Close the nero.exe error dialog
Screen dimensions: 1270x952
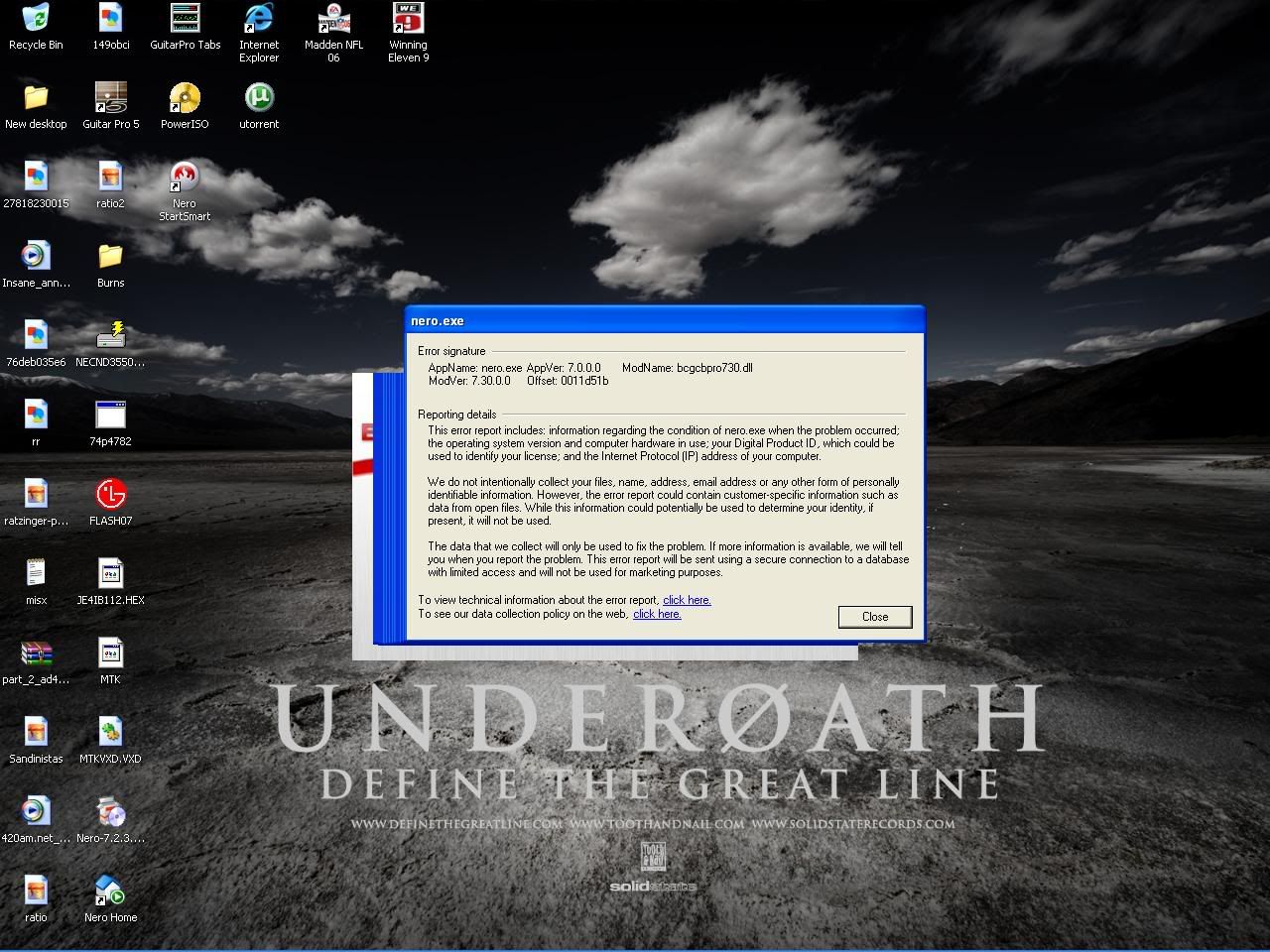coord(875,617)
